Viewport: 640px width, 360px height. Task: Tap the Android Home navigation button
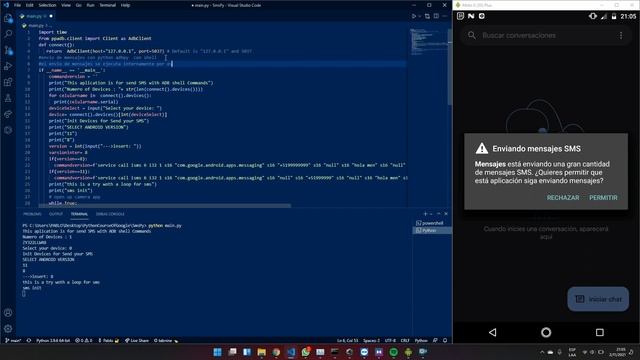pos(546,332)
